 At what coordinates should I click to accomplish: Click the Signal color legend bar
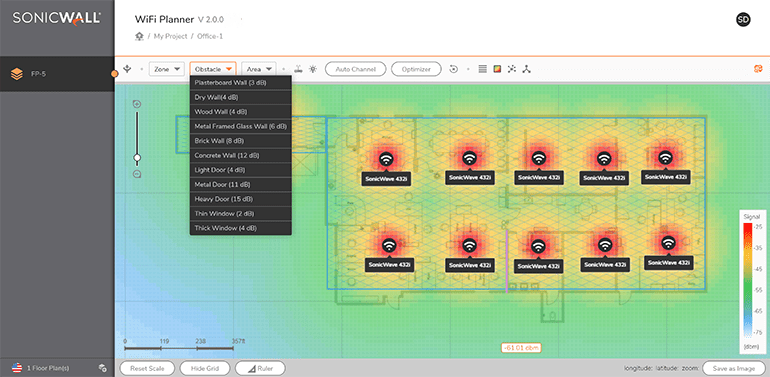(748, 281)
